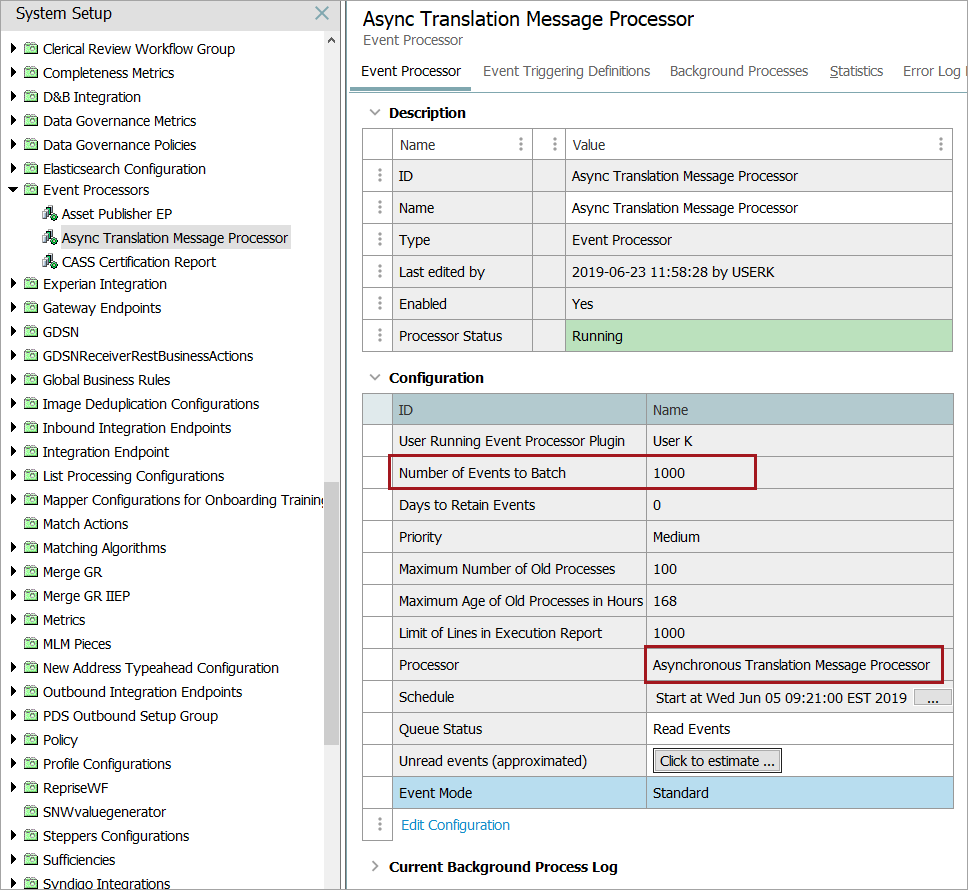Expand the Current Background Process Log section
Screen dimensions: 968x890
click(x=375, y=867)
